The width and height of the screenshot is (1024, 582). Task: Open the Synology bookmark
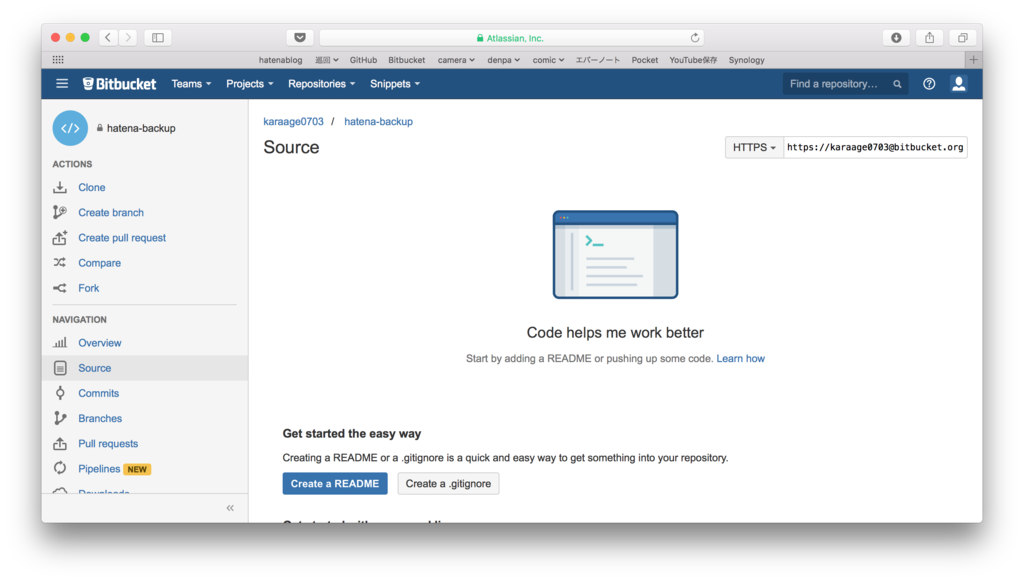click(x=746, y=60)
